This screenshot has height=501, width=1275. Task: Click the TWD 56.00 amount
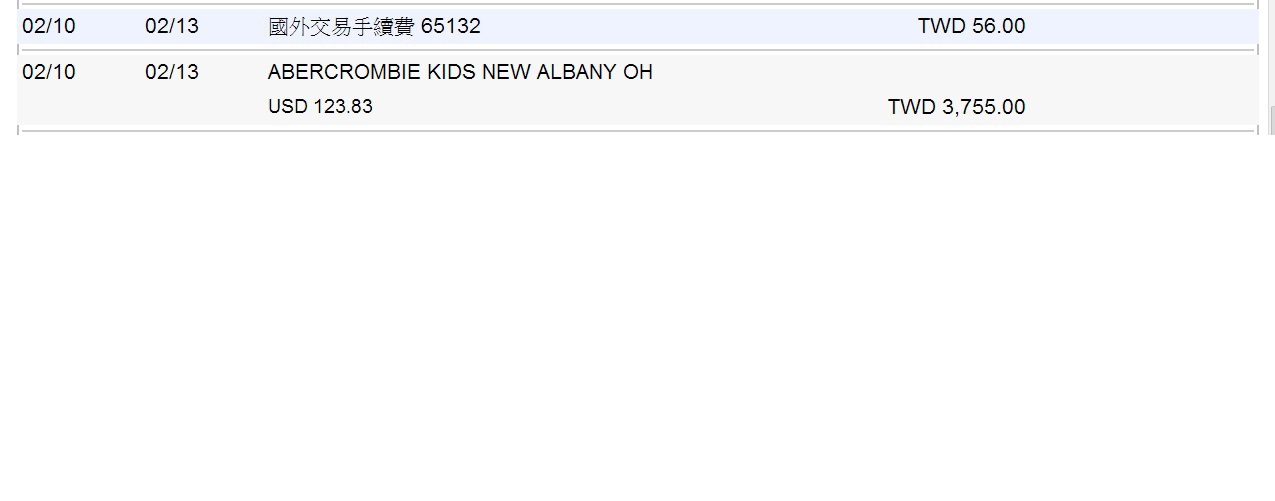[x=971, y=26]
